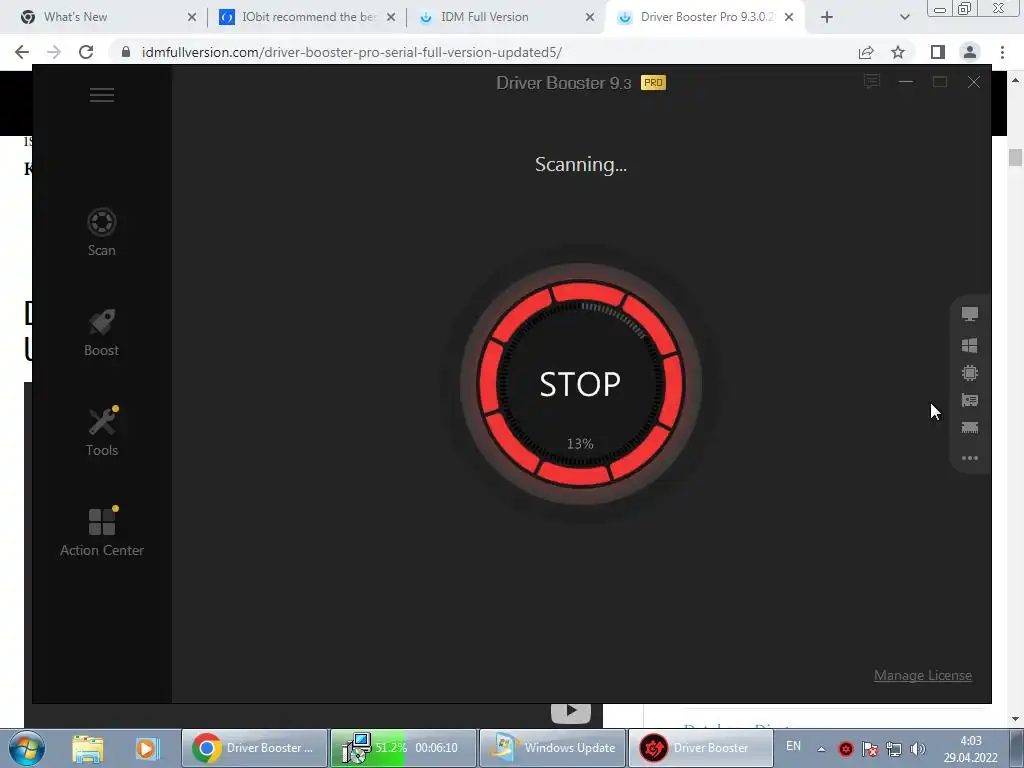This screenshot has height=768, width=1024.
Task: Open the Boost rocket section
Action: click(x=101, y=332)
